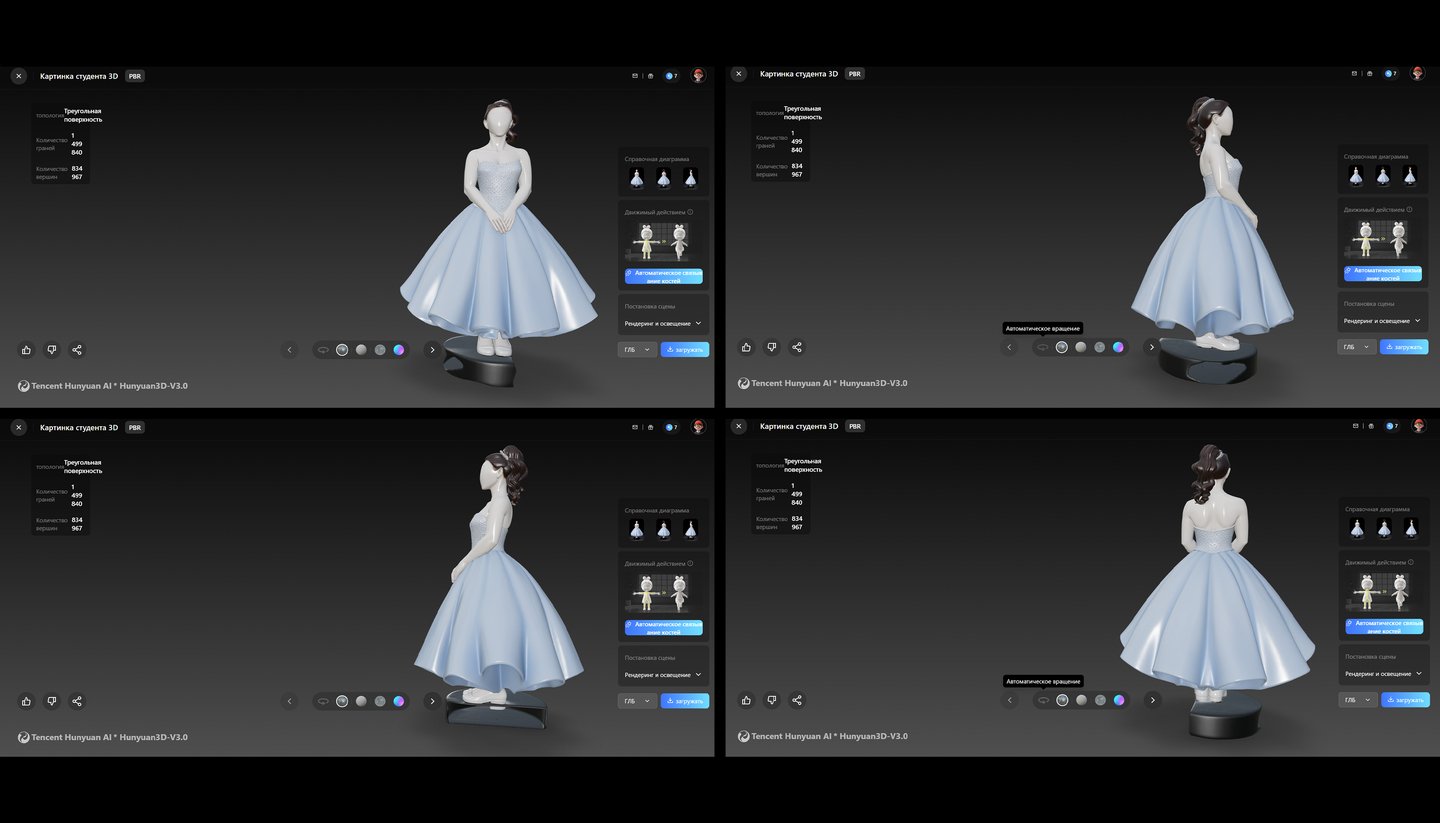
Task: Open 'ГЛБ' format dropdown in back-view panel
Action: (1357, 700)
